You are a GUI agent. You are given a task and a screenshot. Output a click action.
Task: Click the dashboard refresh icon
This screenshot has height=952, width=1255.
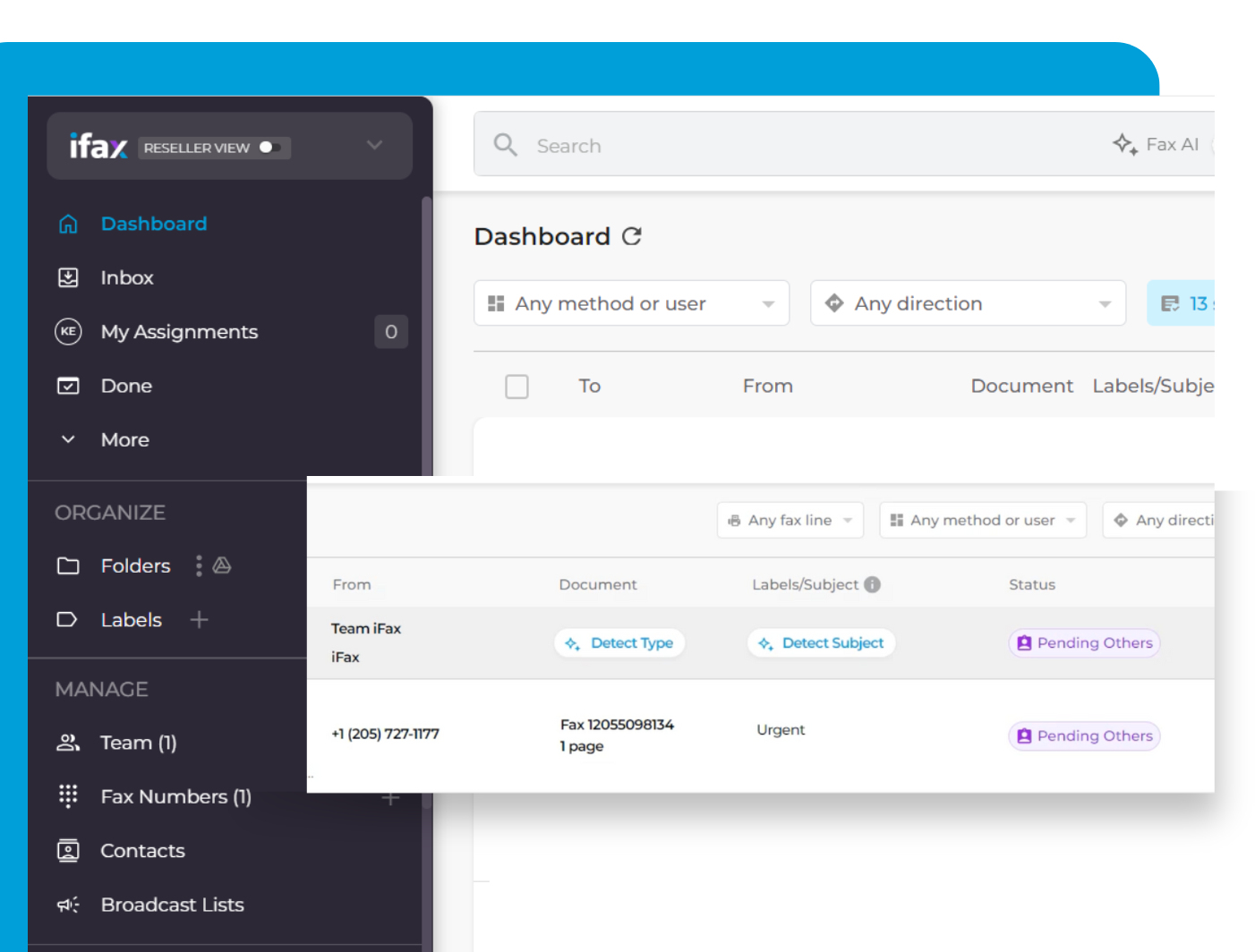click(632, 236)
